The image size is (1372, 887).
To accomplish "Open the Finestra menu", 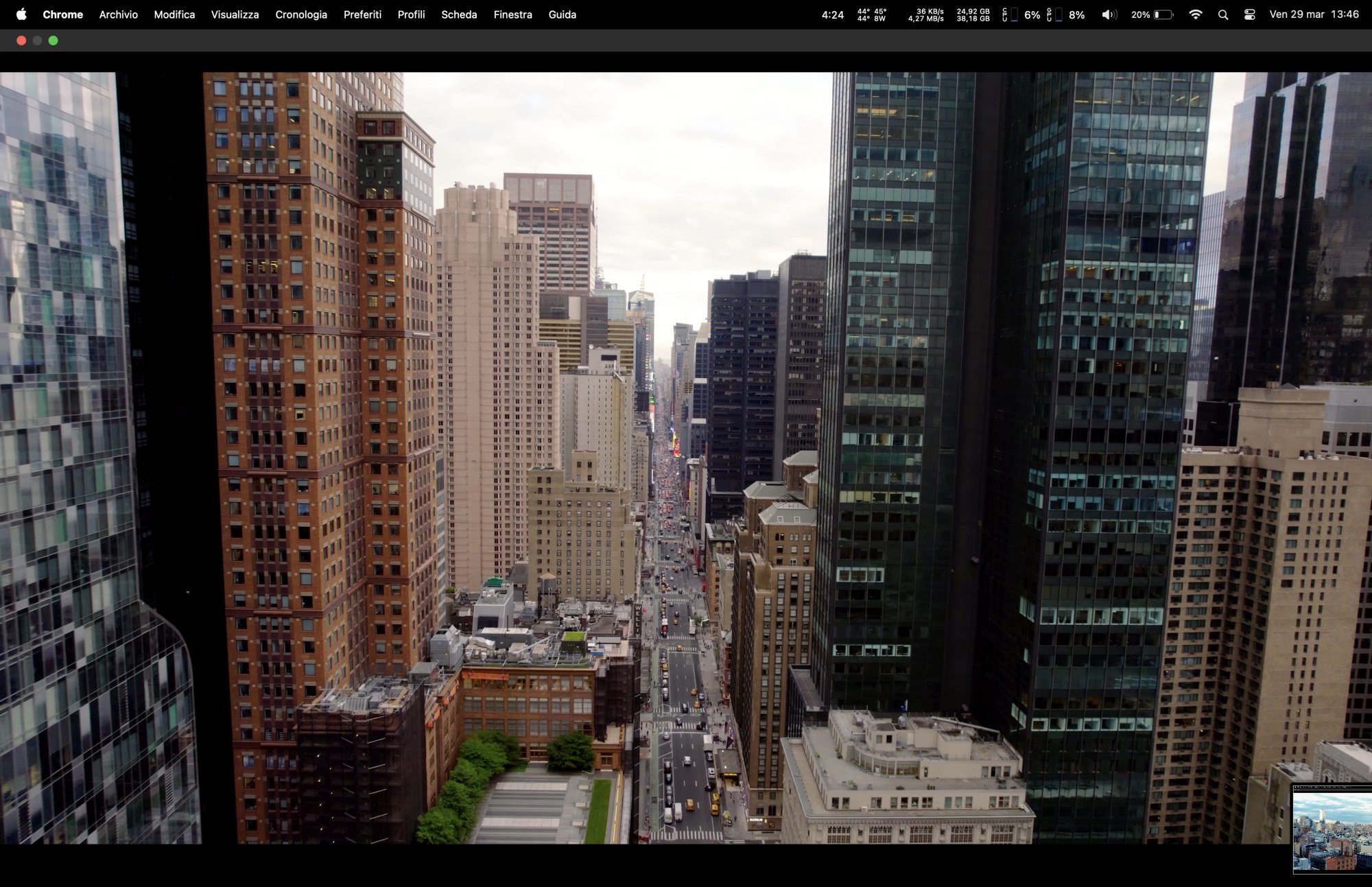I will click(512, 14).
